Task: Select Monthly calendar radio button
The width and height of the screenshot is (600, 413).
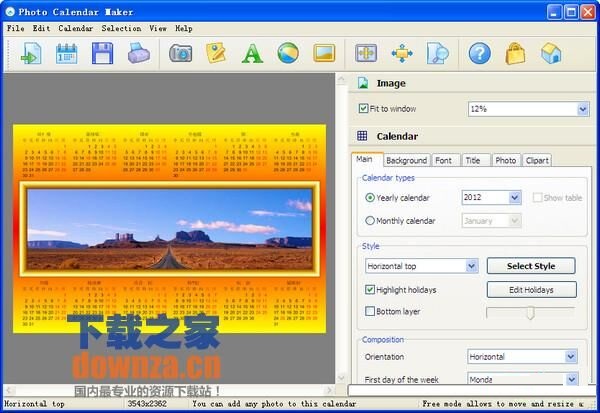Action: coord(370,221)
